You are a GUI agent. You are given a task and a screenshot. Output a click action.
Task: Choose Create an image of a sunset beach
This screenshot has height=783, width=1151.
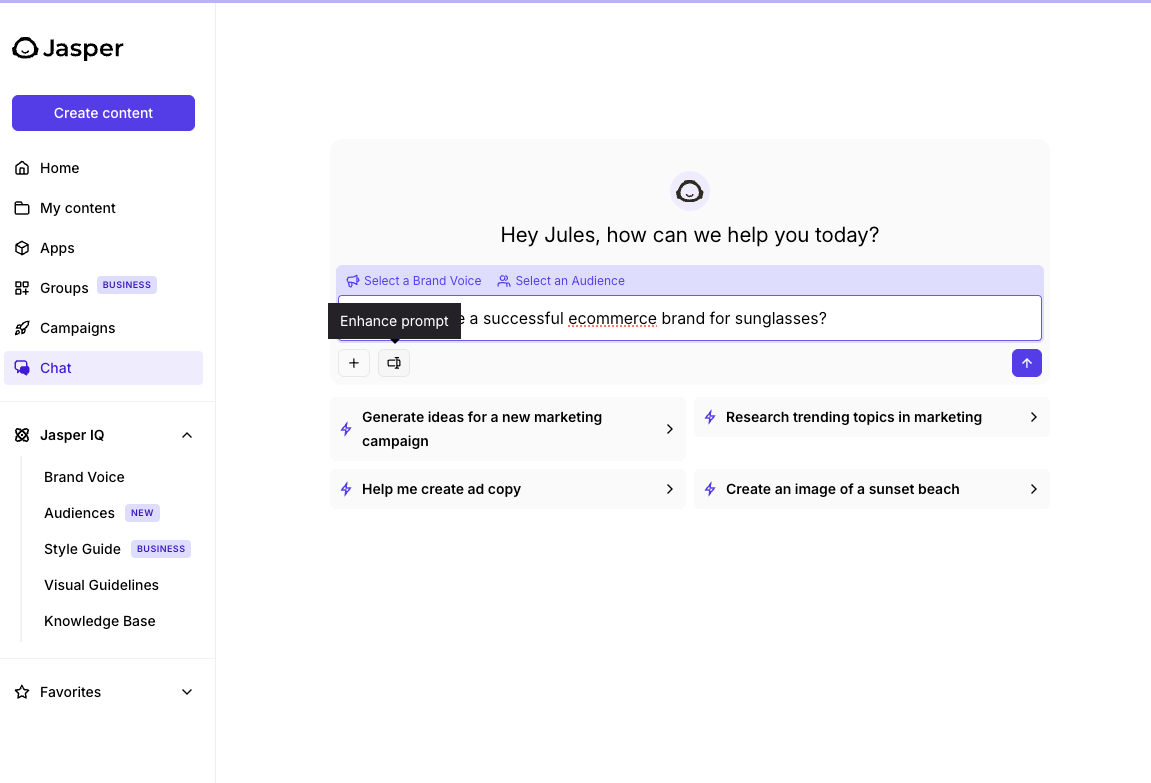(872, 489)
